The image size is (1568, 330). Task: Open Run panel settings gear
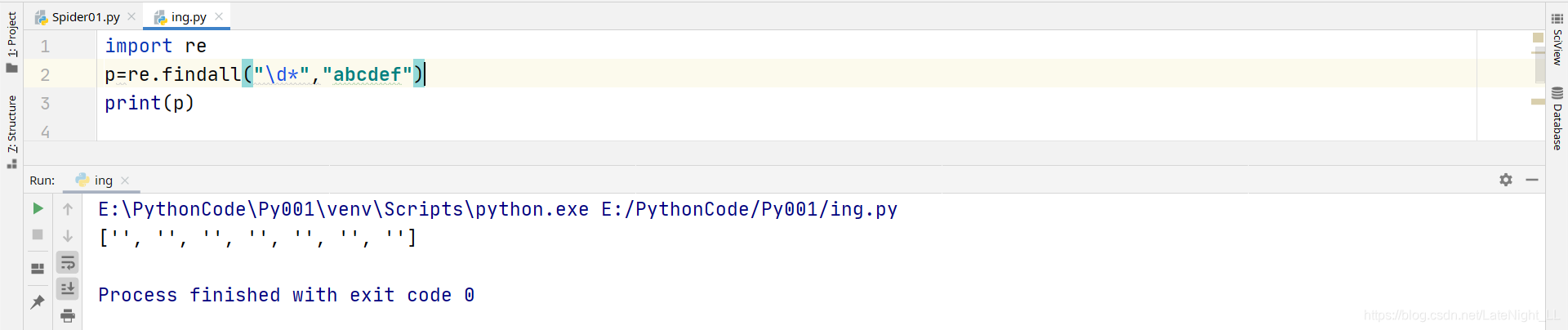1506,180
